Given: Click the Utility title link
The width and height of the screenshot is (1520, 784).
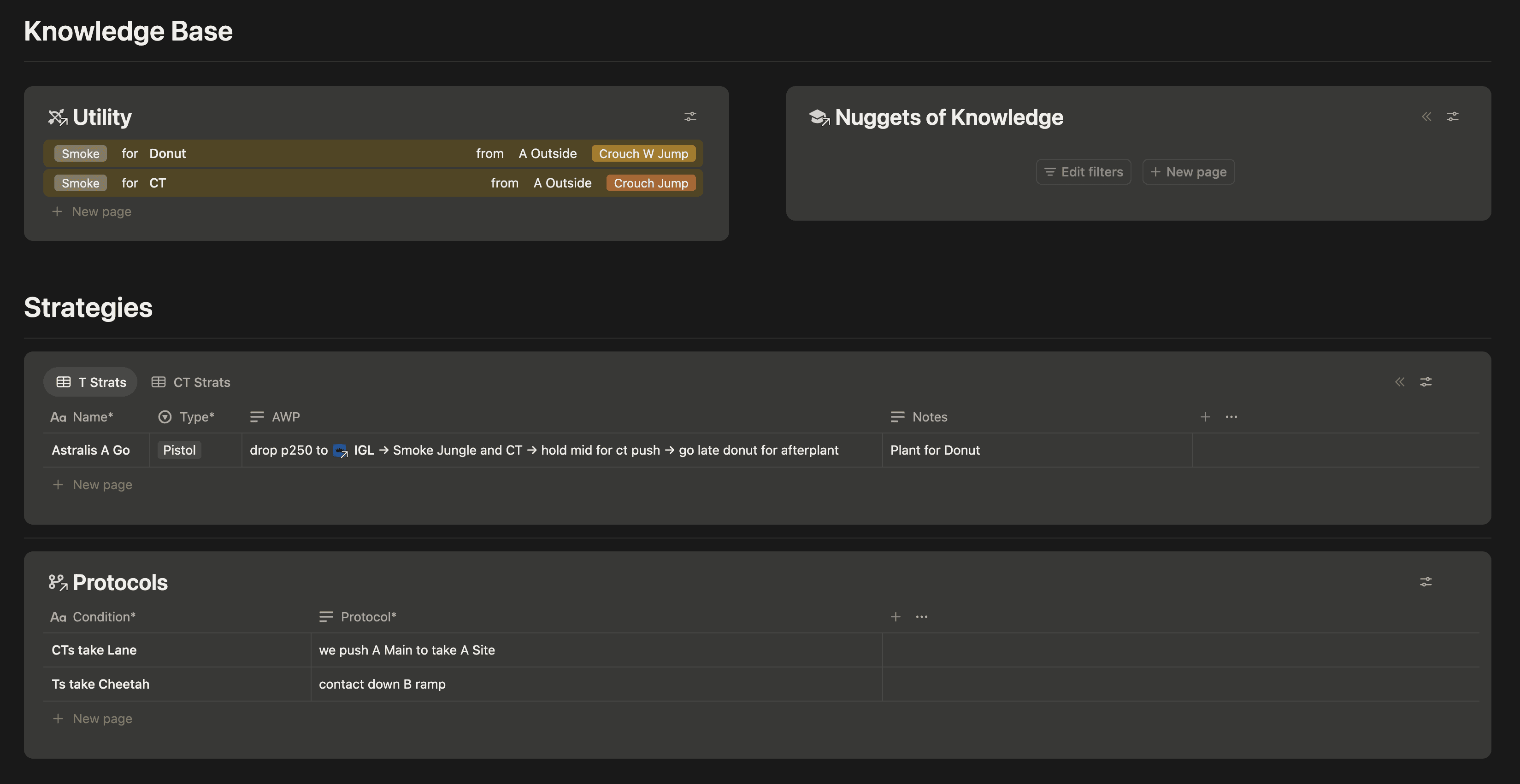Looking at the screenshot, I should click(x=102, y=117).
